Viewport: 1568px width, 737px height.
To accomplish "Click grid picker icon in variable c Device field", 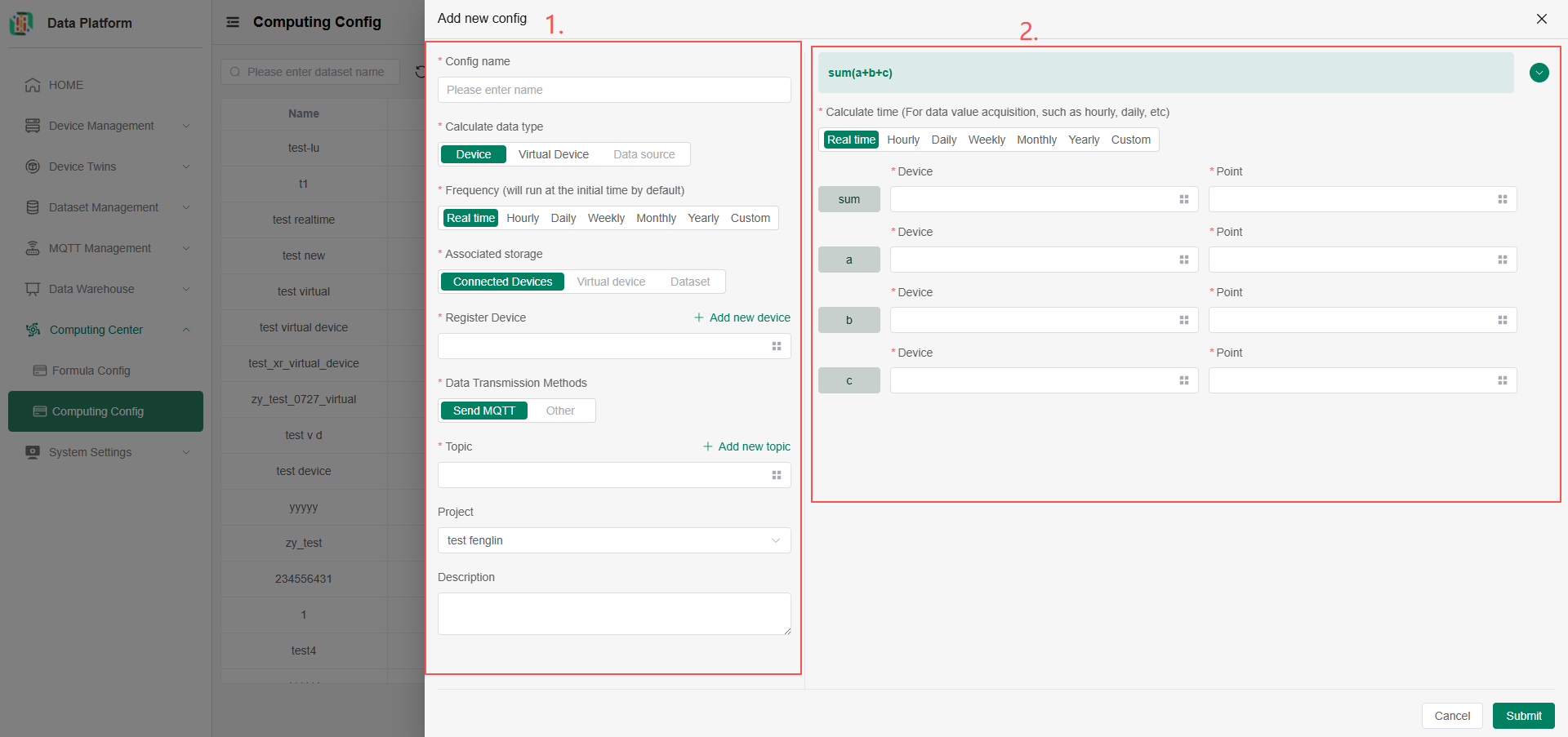I will coord(1183,380).
